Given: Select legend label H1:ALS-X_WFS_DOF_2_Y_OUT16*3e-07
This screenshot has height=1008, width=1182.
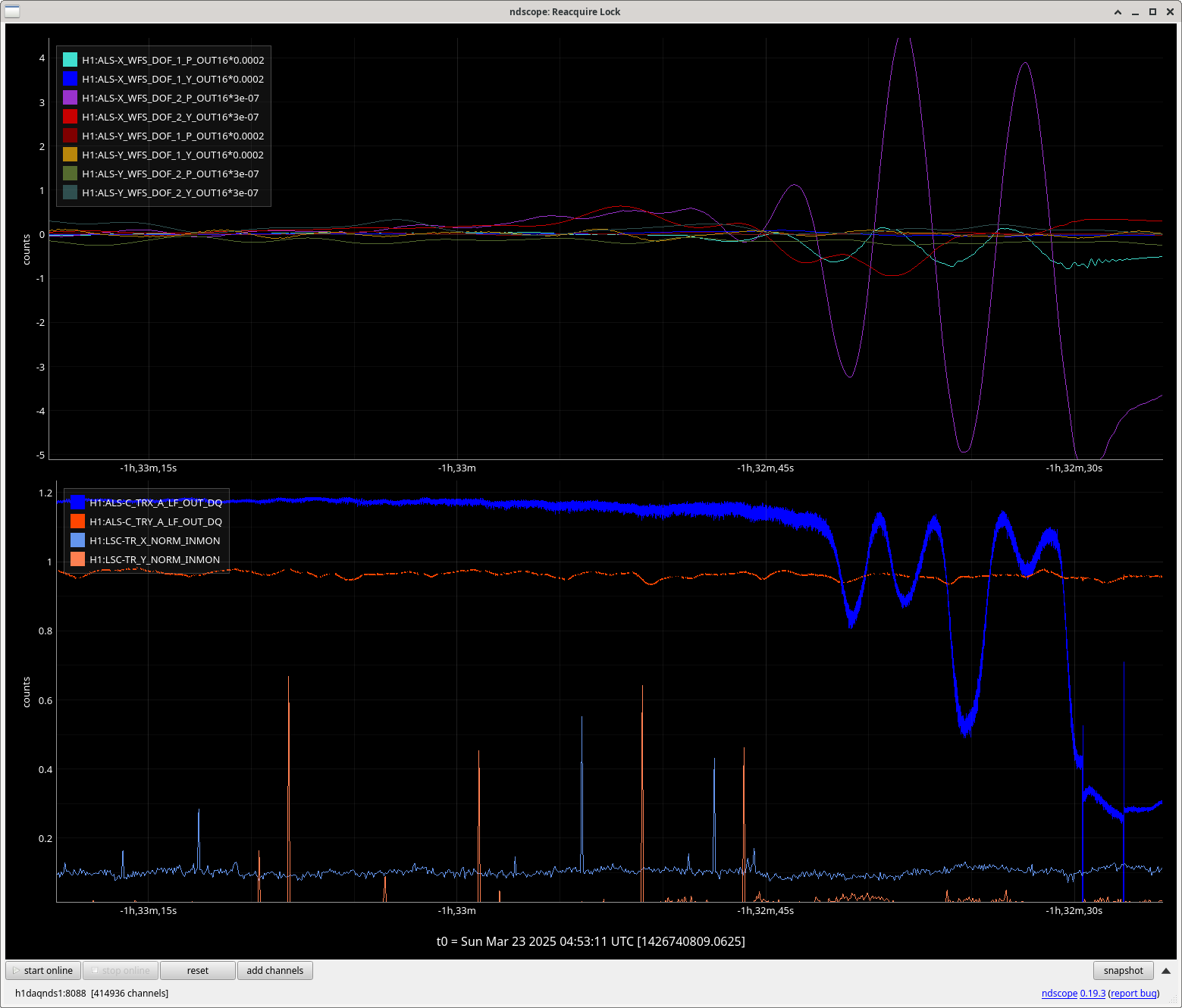Looking at the screenshot, I should click(171, 117).
